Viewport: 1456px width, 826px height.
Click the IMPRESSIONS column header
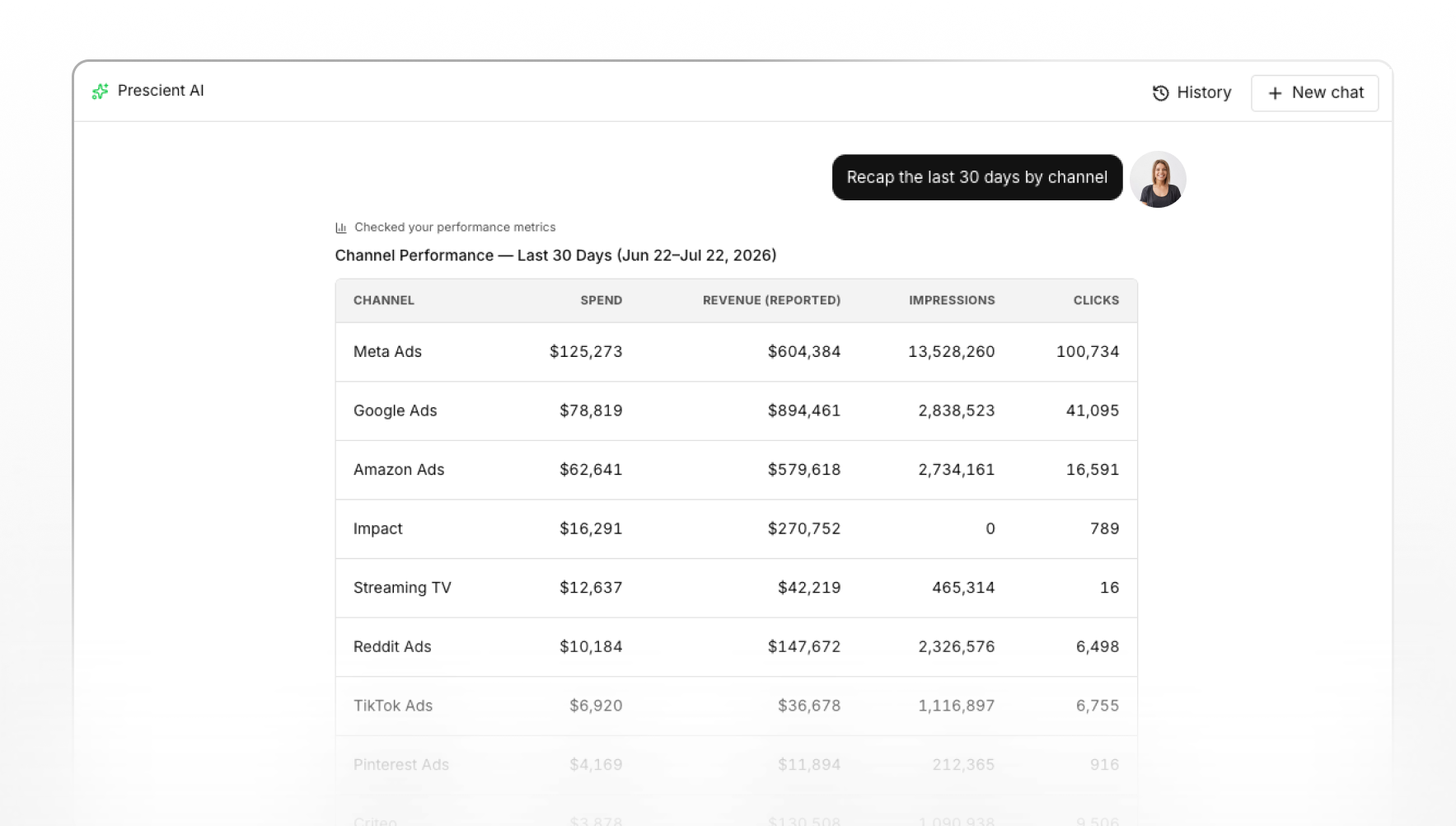(952, 300)
